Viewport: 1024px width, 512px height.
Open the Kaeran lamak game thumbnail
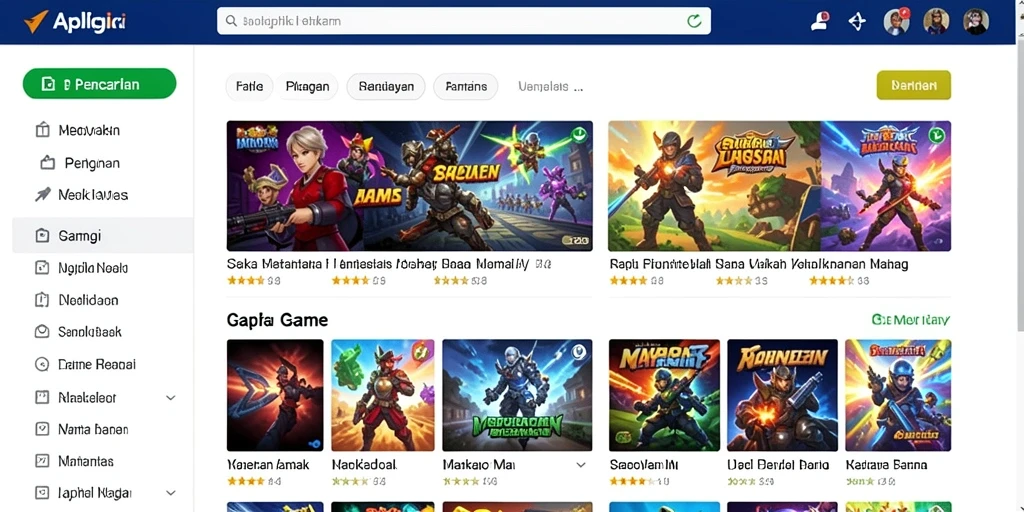pyautogui.click(x=275, y=395)
